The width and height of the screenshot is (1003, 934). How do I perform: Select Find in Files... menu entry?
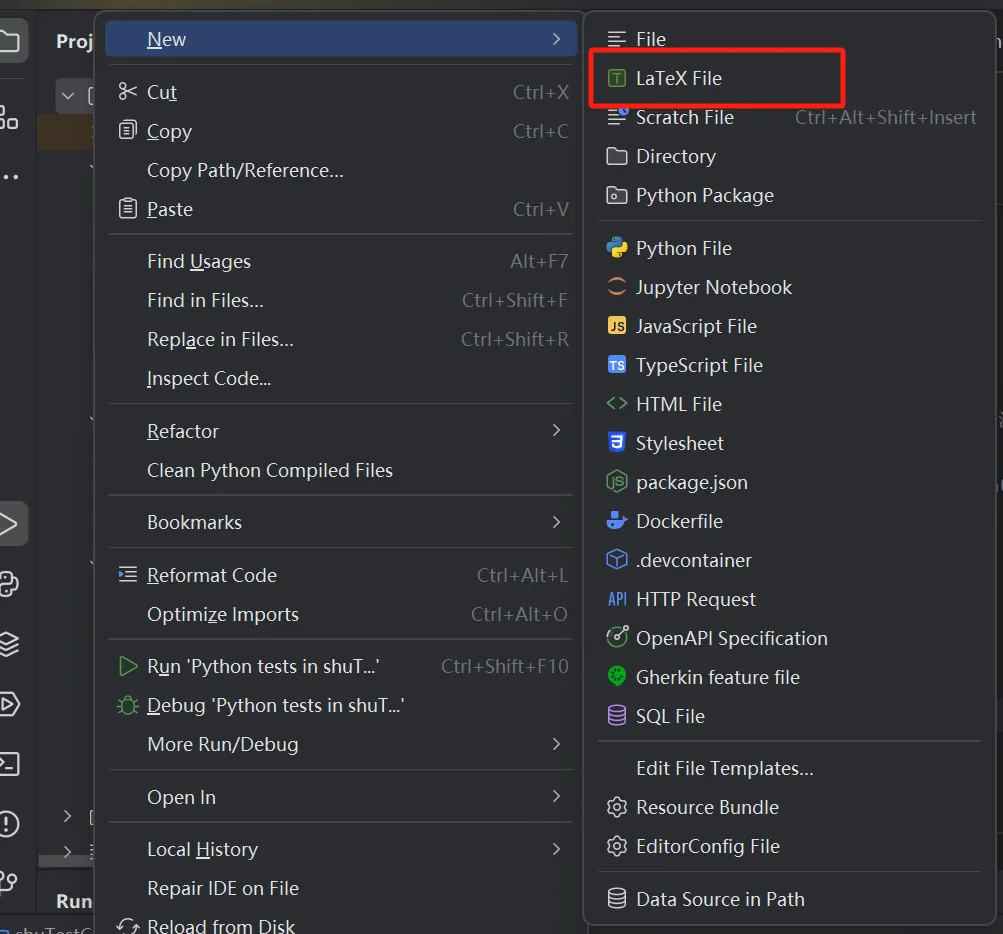(x=205, y=300)
